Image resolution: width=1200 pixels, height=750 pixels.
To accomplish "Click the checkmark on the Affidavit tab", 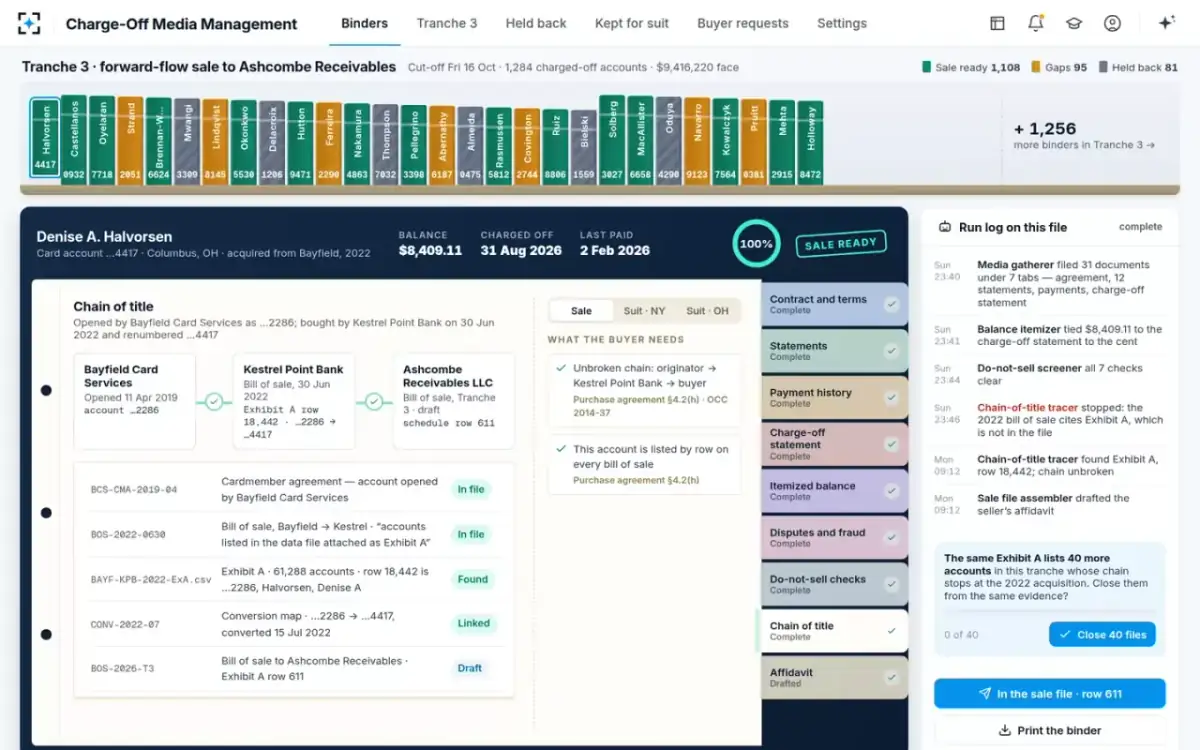I will 891,678.
